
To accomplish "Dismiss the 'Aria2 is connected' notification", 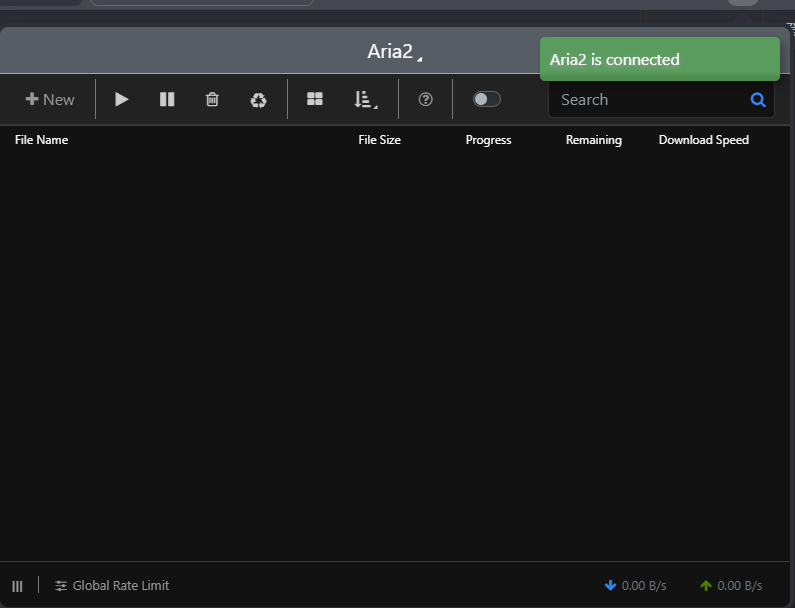I will [660, 59].
